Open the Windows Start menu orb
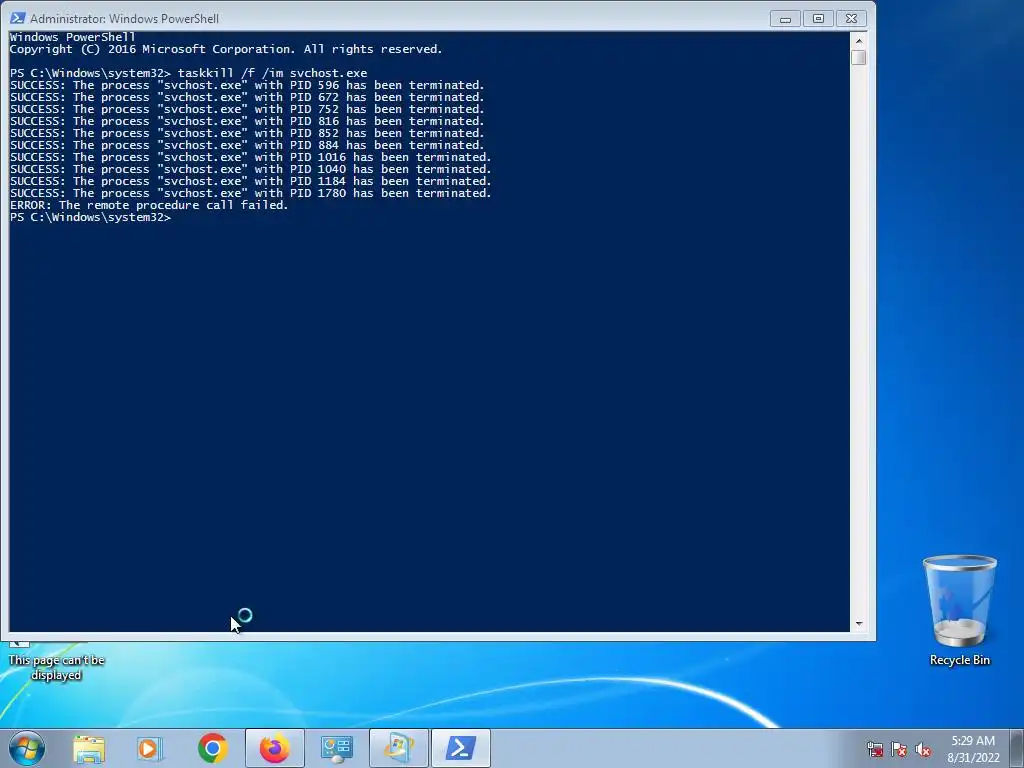 [27, 748]
